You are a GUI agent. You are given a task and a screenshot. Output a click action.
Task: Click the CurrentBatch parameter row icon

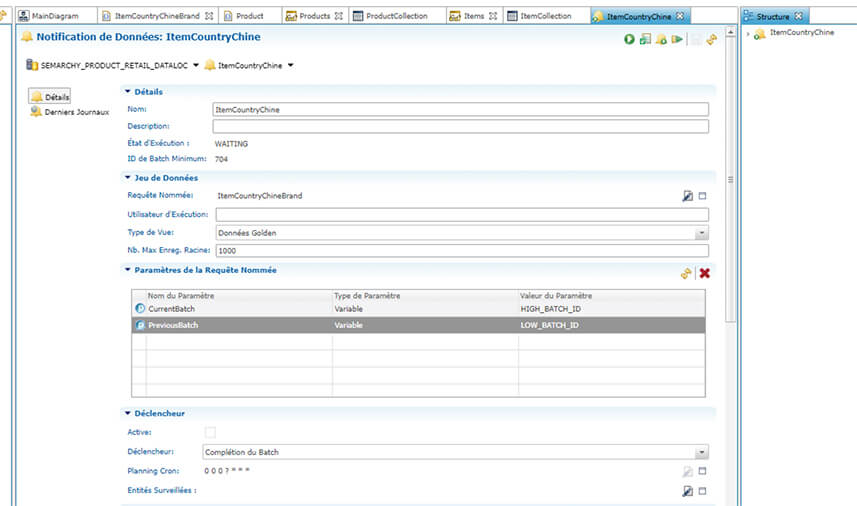[140, 310]
